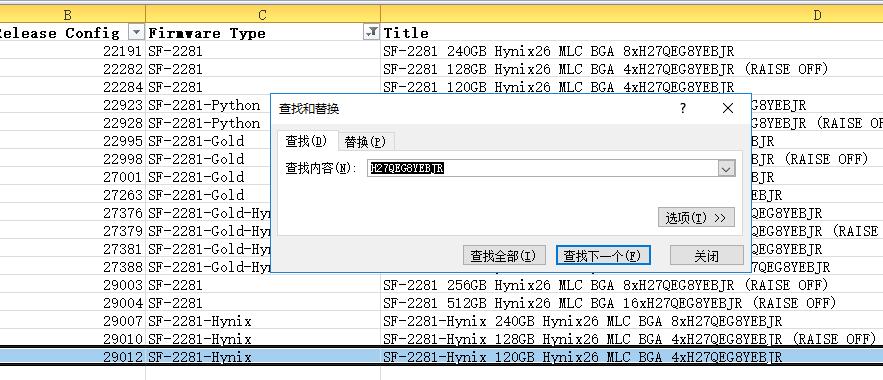Select the Title header cell
This screenshot has width=883, height=380.
[632, 33]
